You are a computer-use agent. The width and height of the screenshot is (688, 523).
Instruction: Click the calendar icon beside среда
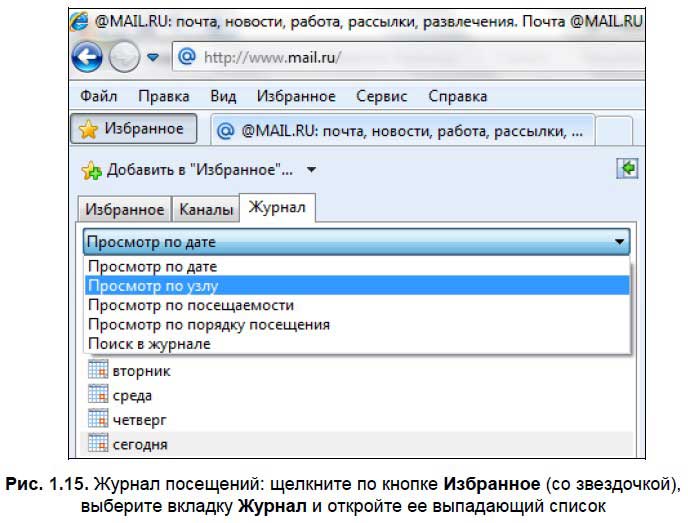(x=97, y=394)
